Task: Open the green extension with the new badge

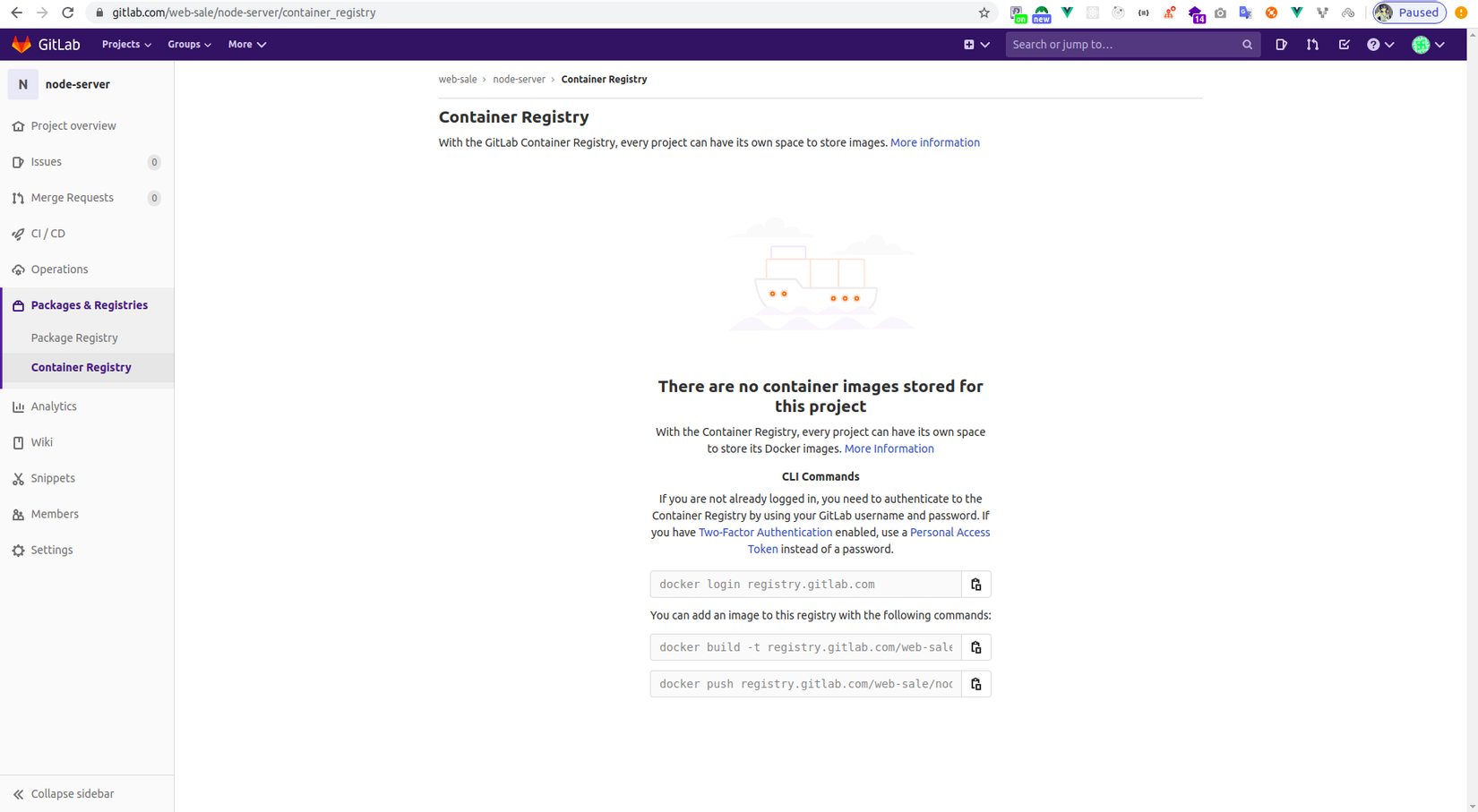Action: tap(1042, 13)
